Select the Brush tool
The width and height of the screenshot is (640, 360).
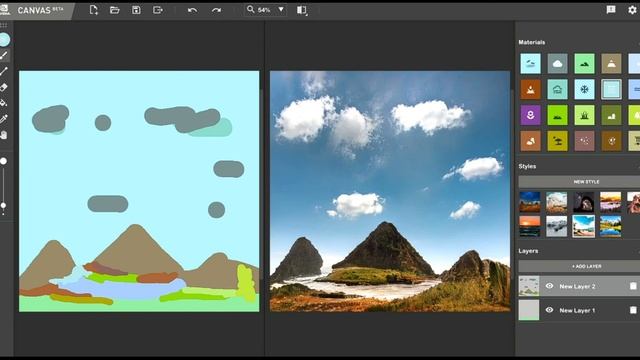(x=4, y=56)
